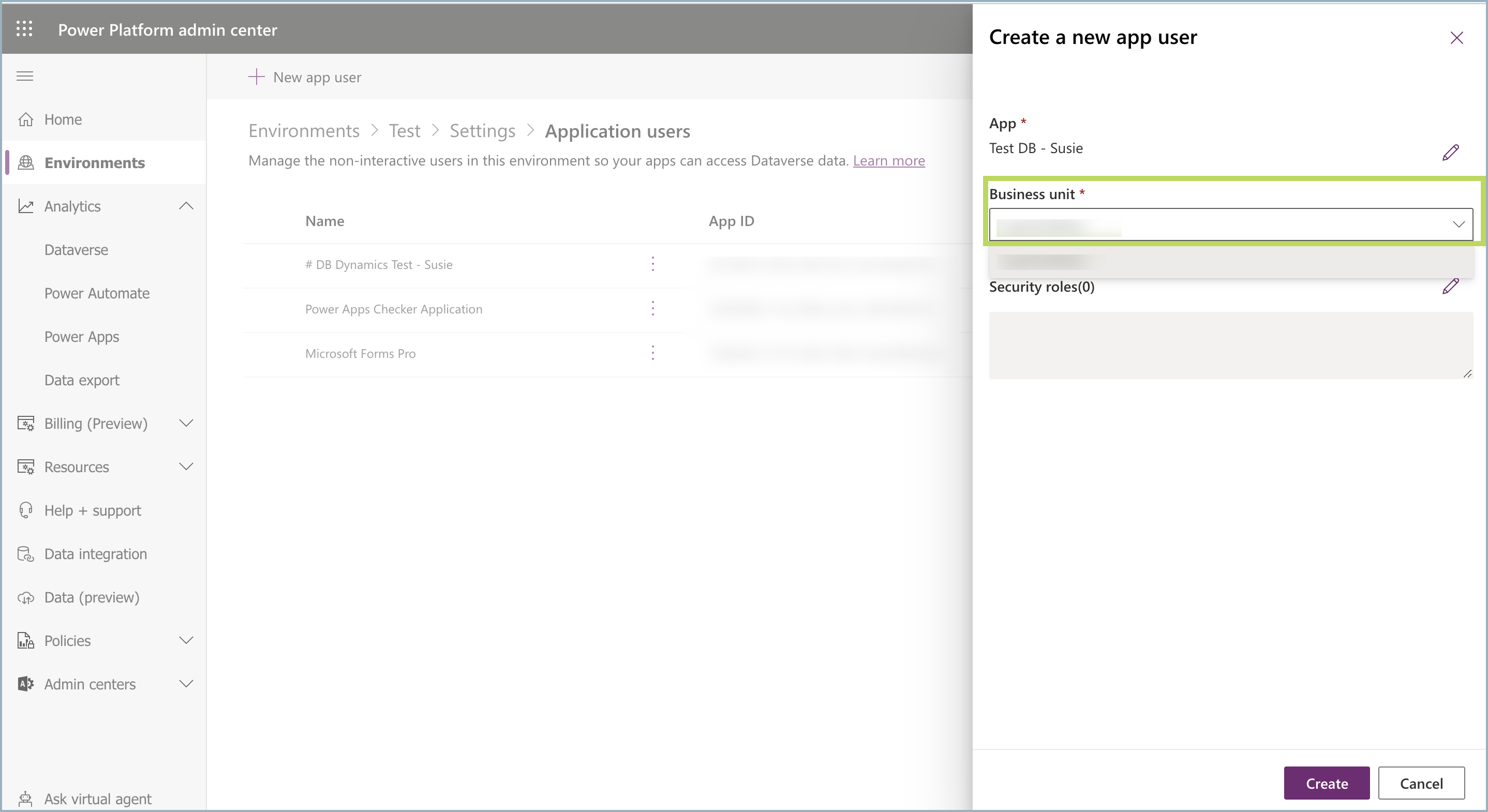Open the Business unit dropdown
This screenshot has height=812, width=1488.
[x=1231, y=224]
